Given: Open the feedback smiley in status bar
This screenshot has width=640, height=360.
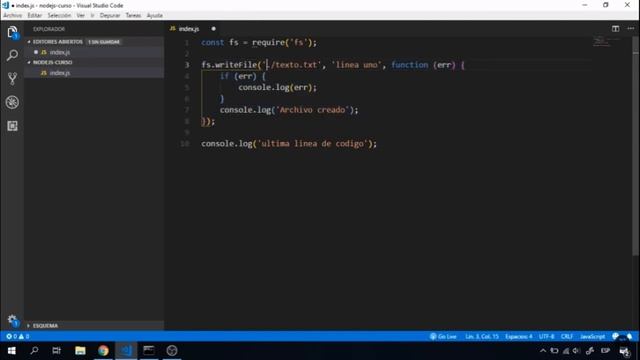Looking at the screenshot, I should point(616,336).
